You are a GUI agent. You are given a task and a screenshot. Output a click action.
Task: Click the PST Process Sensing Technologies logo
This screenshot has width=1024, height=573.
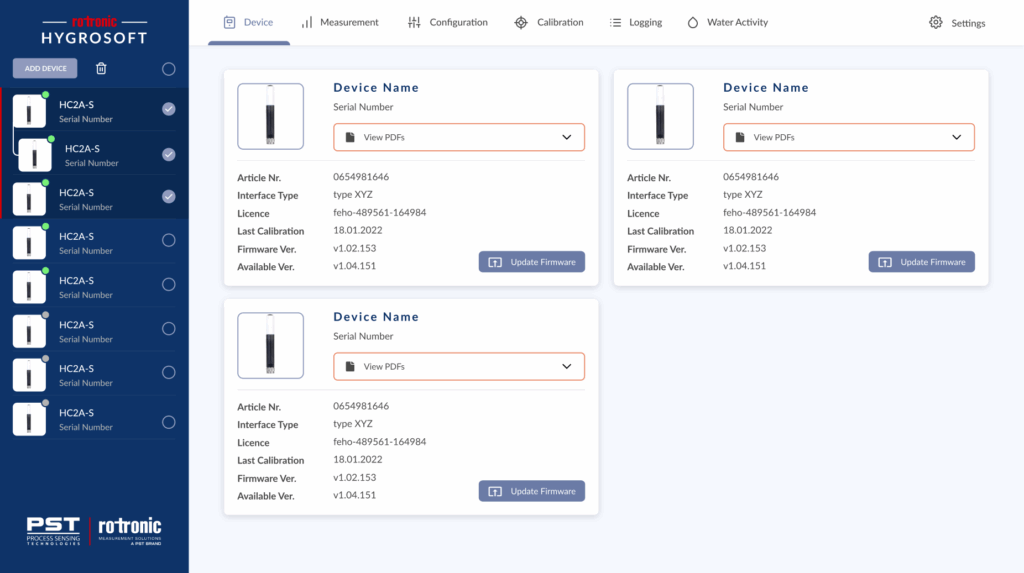pyautogui.click(x=53, y=531)
